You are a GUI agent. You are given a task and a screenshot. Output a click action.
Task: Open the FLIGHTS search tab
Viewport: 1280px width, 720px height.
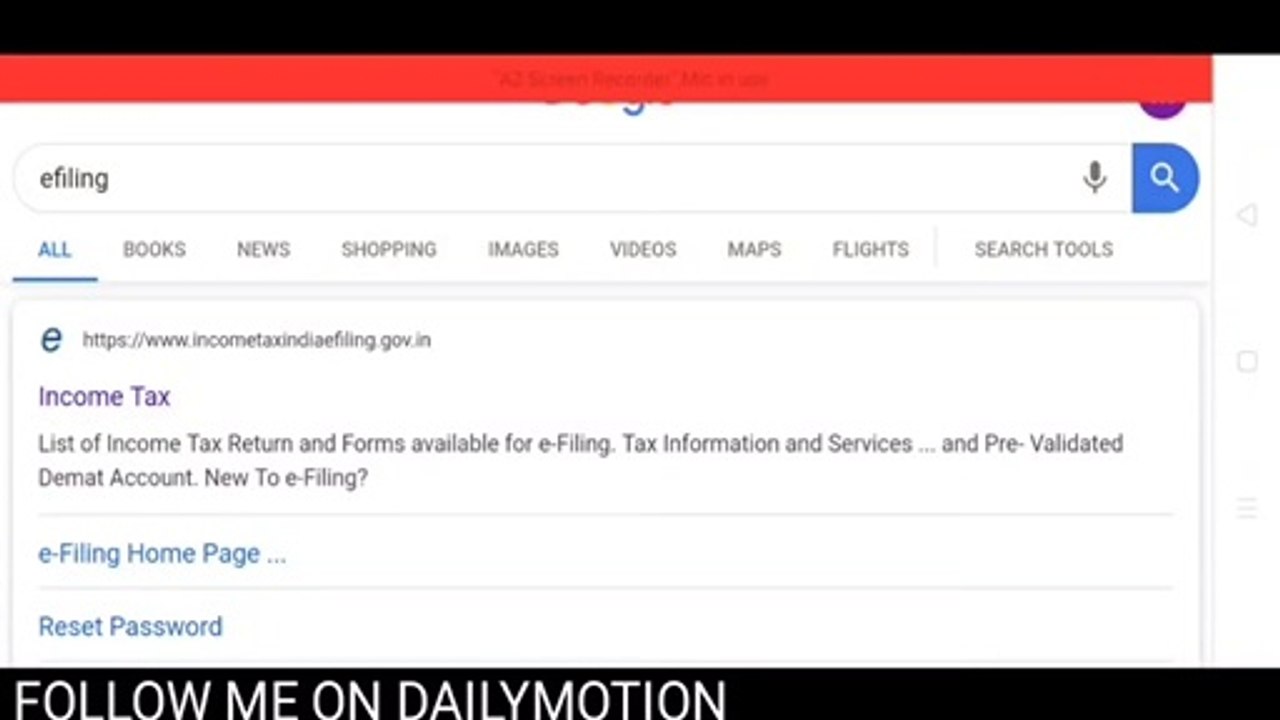870,250
